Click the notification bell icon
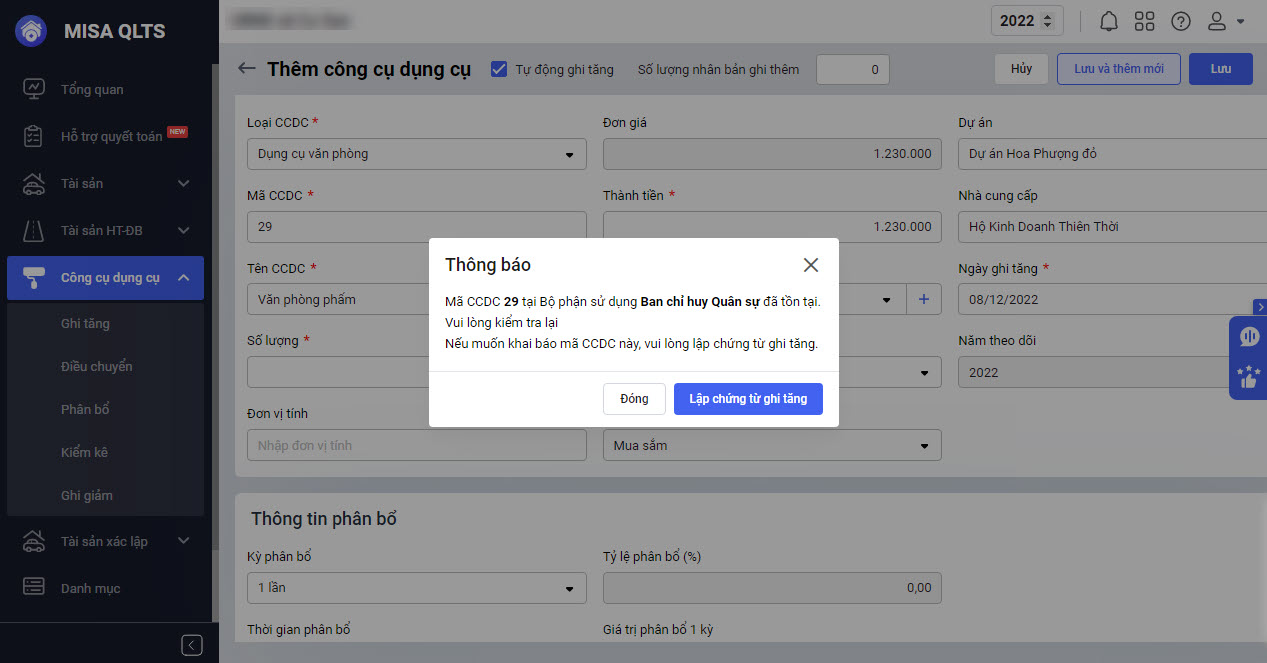The image size is (1267, 663). click(x=1109, y=21)
